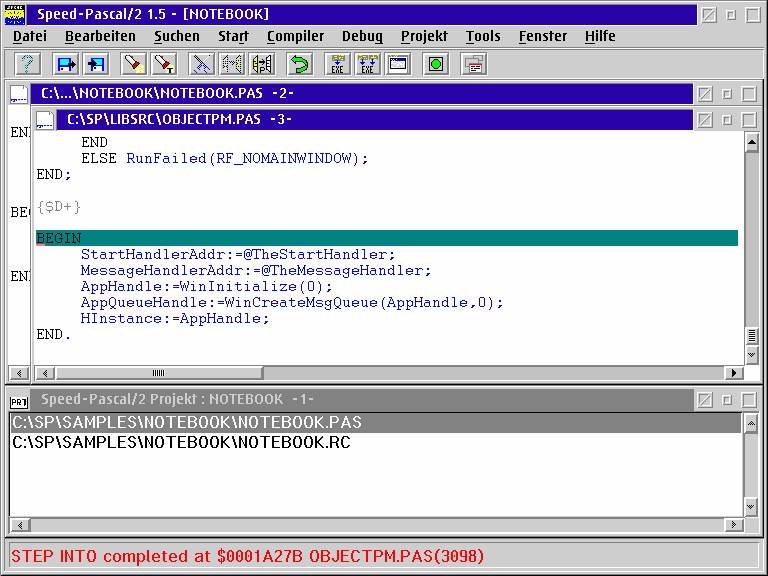The image size is (768, 576).
Task: Open the PRJ project window icon menu
Action: (x=19, y=402)
